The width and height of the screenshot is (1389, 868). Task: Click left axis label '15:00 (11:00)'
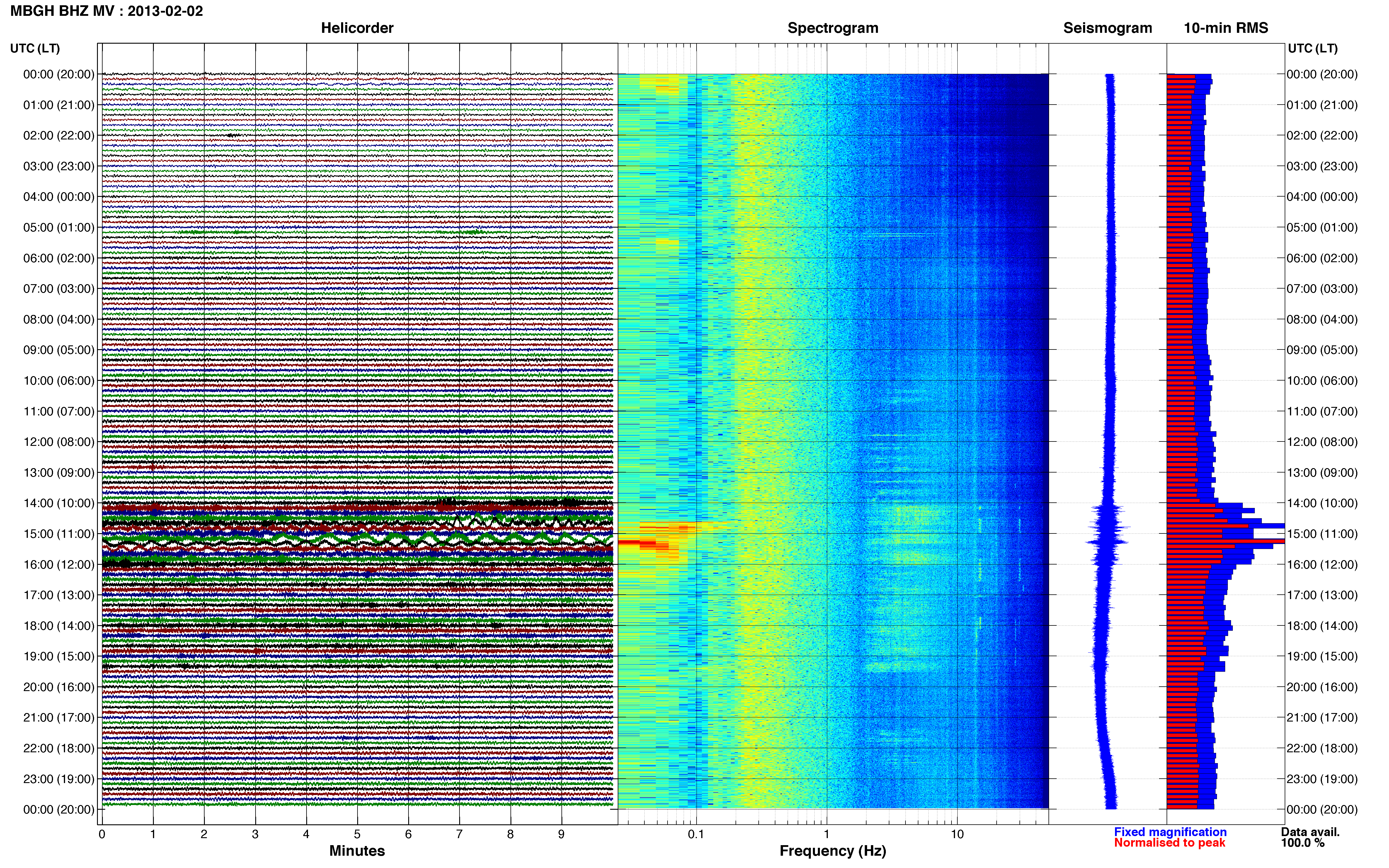[59, 534]
